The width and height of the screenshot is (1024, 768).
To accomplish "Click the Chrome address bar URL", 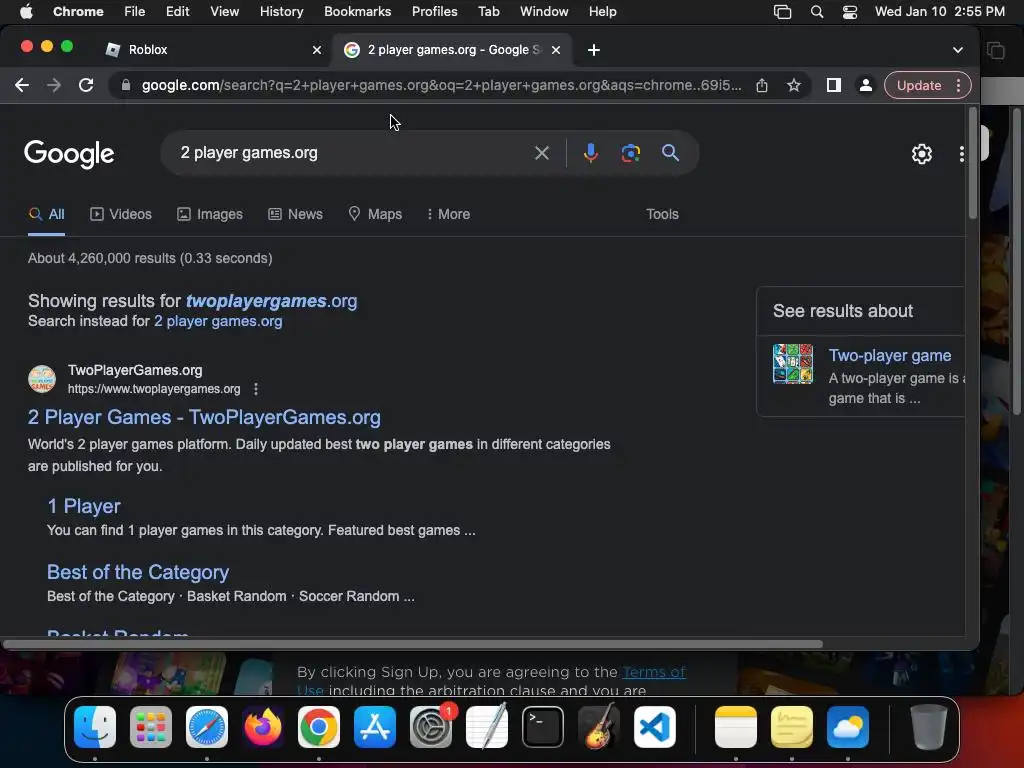I will click(441, 85).
